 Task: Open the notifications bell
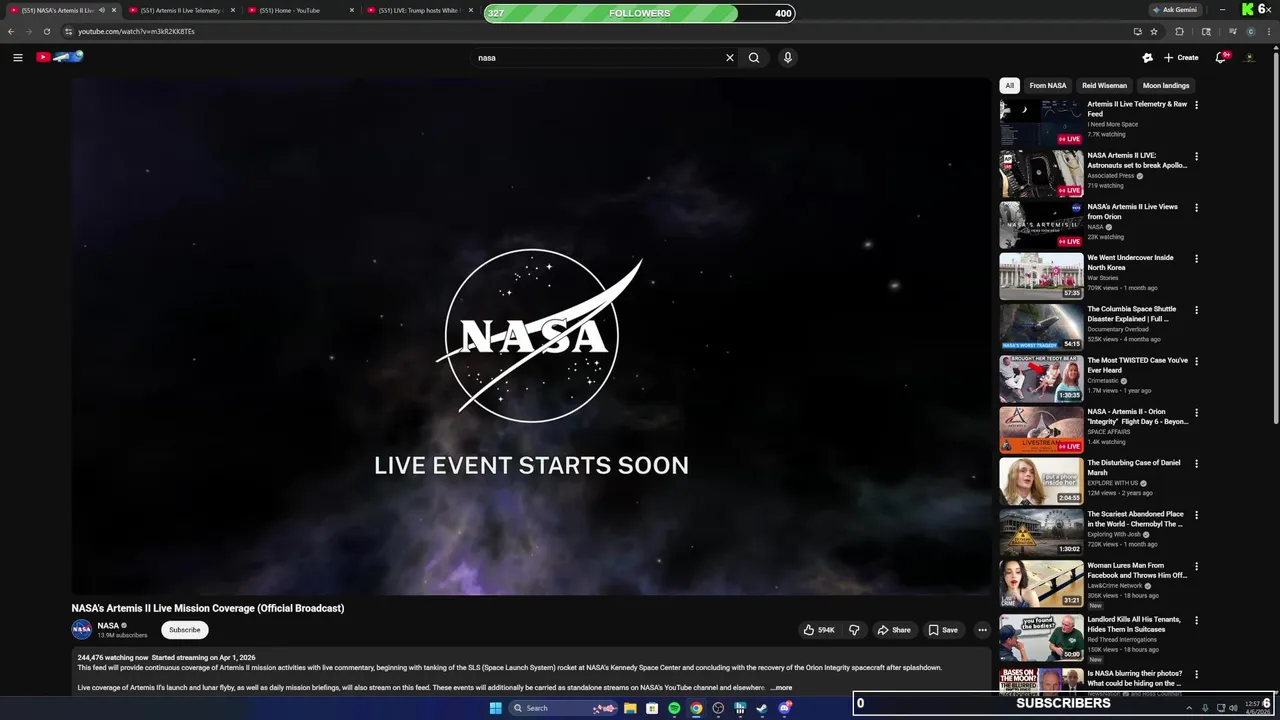1221,58
